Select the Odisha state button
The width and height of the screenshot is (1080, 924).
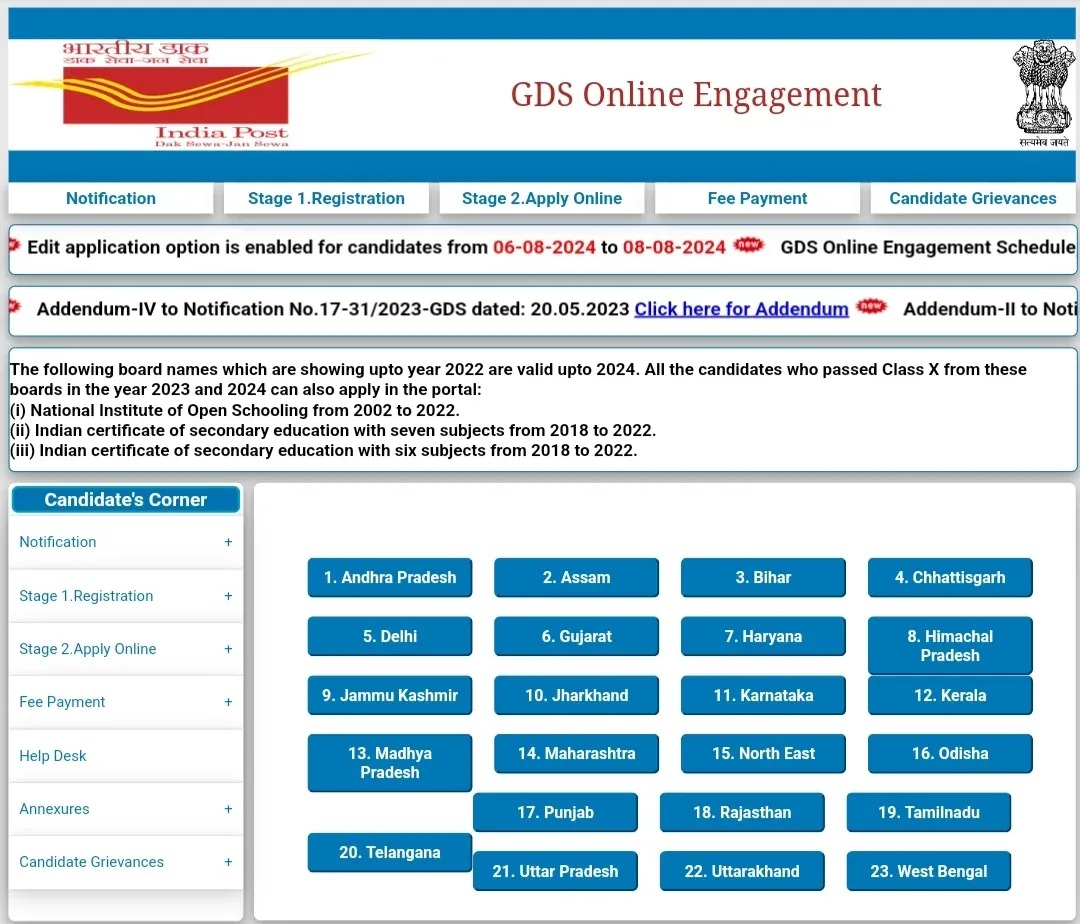[x=950, y=753]
